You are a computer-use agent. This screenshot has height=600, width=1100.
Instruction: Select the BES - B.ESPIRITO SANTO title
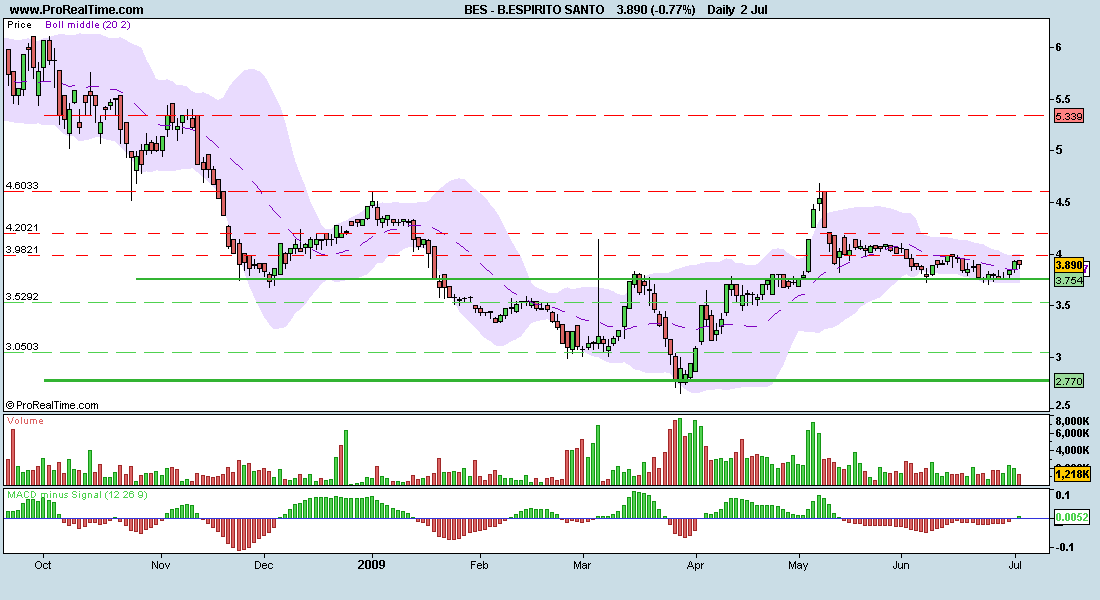(534, 10)
